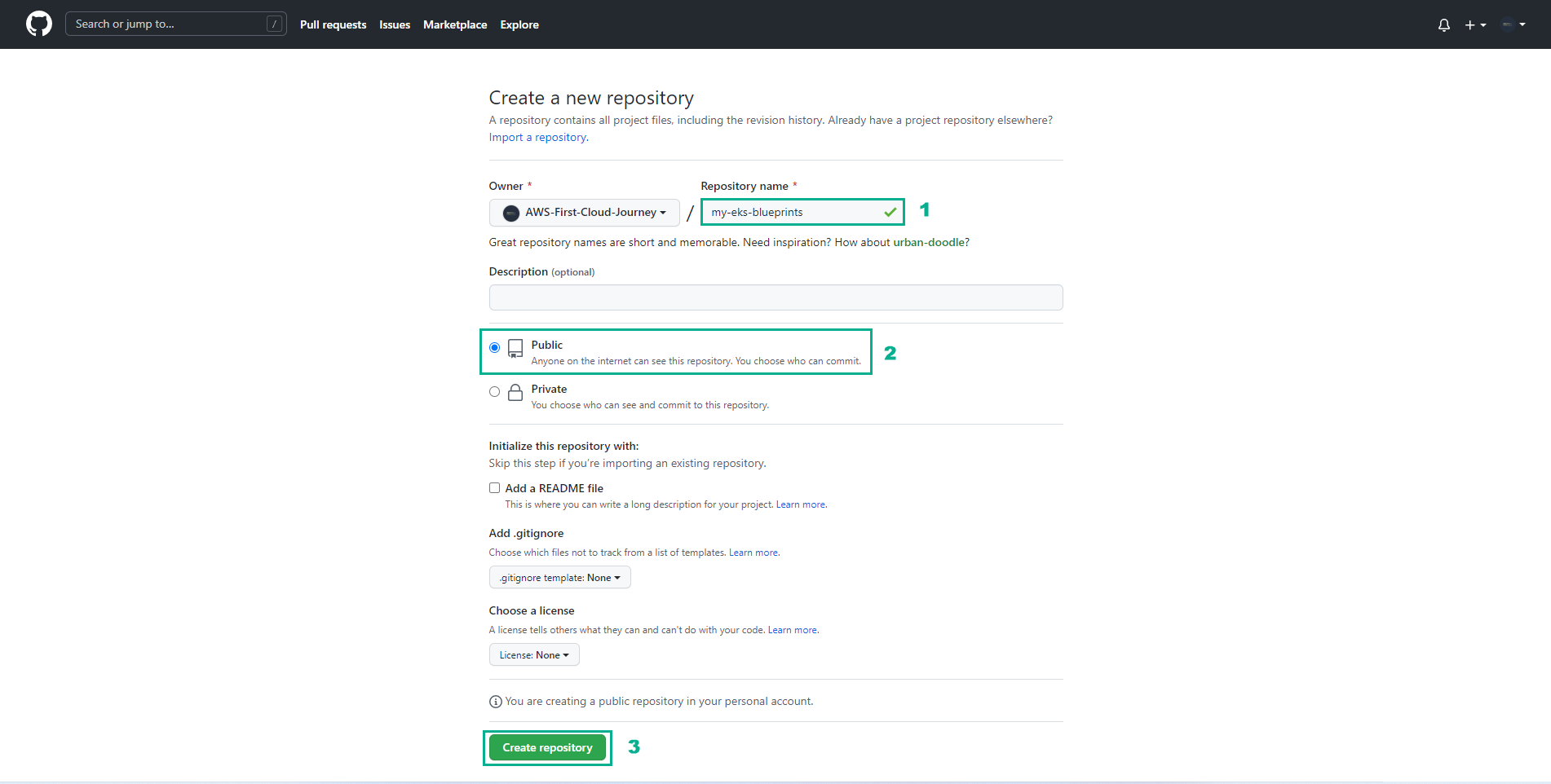Go to Issues in the top navigation
1551x784 pixels.
[x=395, y=24]
